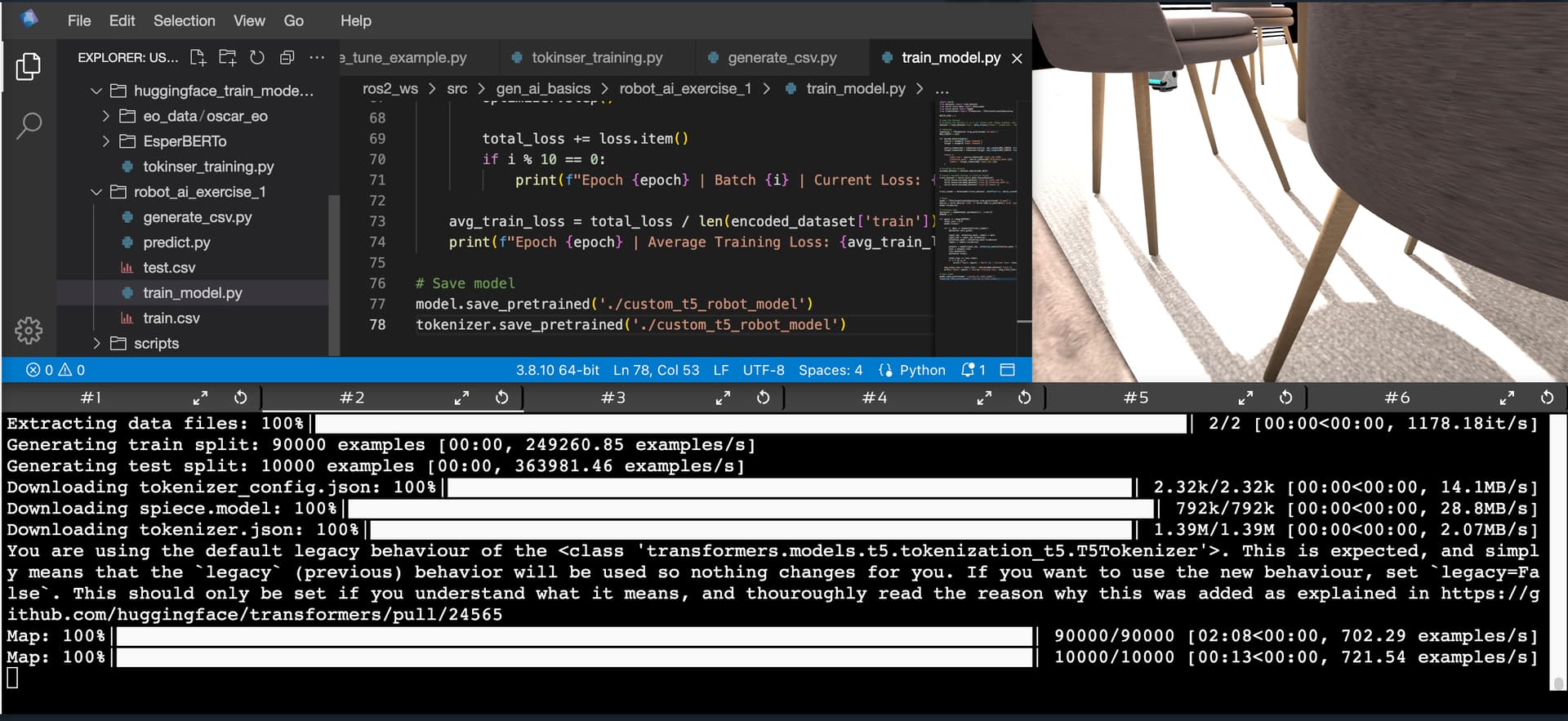
Task: Collapse all folders in Explorer
Action: 287,57
